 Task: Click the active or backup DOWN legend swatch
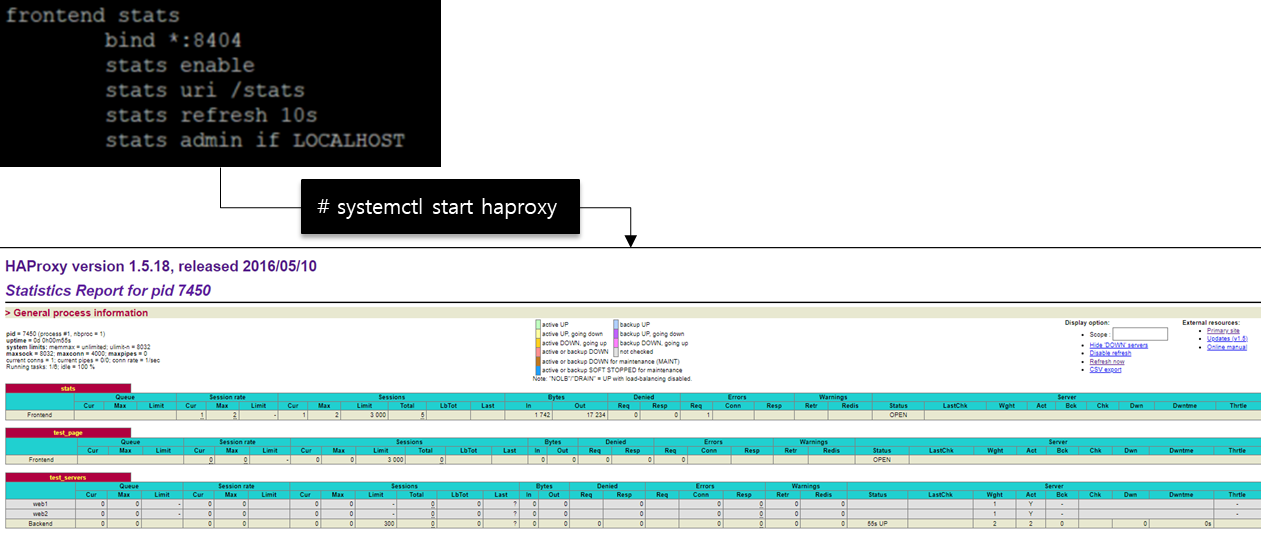tap(537, 351)
